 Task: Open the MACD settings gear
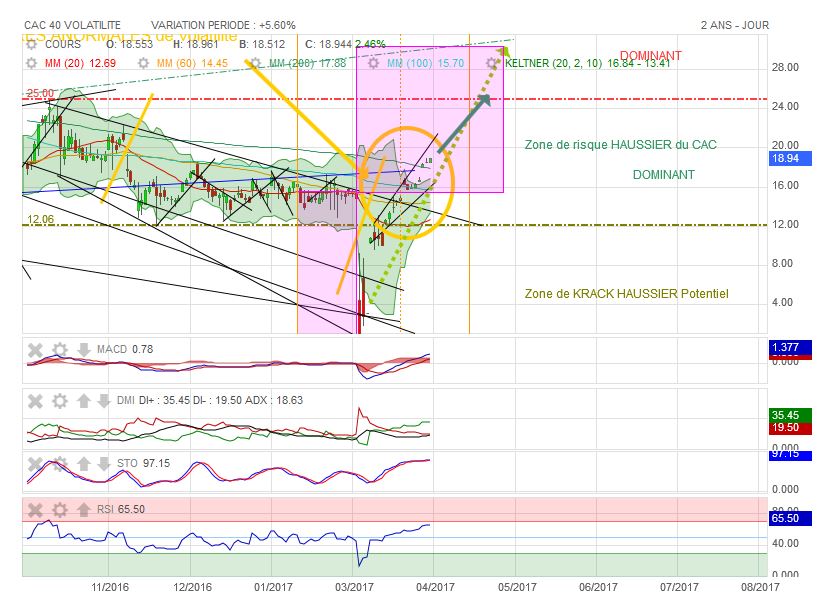pos(60,350)
